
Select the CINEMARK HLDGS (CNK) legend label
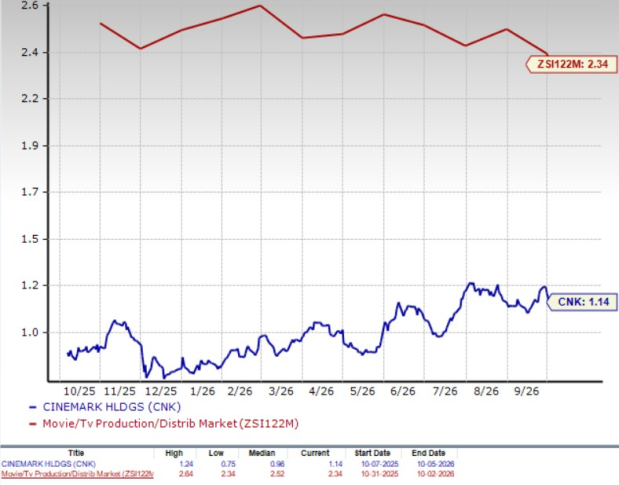112,407
